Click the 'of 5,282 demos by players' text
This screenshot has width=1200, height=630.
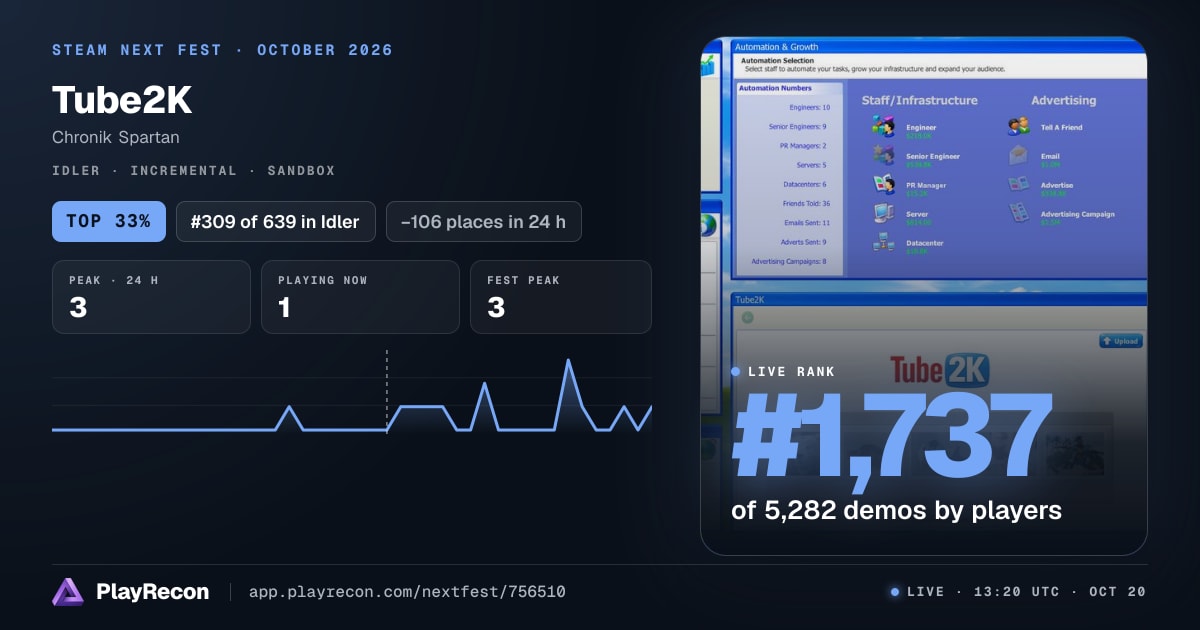coord(896,511)
